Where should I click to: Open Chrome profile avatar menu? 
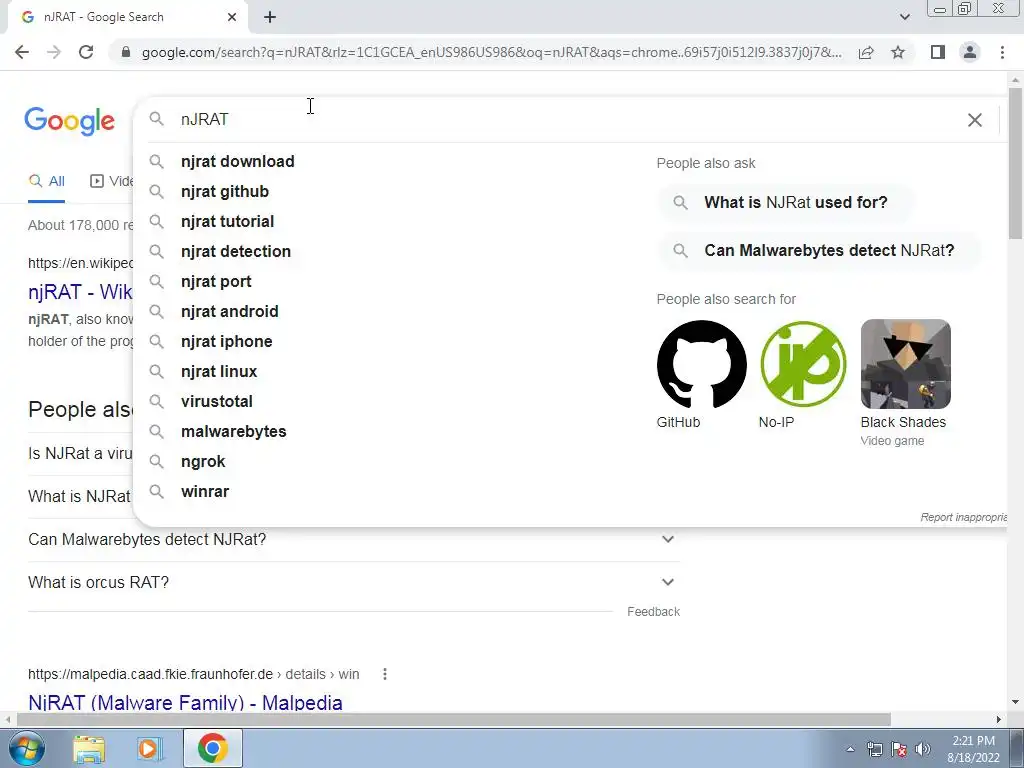coord(970,52)
